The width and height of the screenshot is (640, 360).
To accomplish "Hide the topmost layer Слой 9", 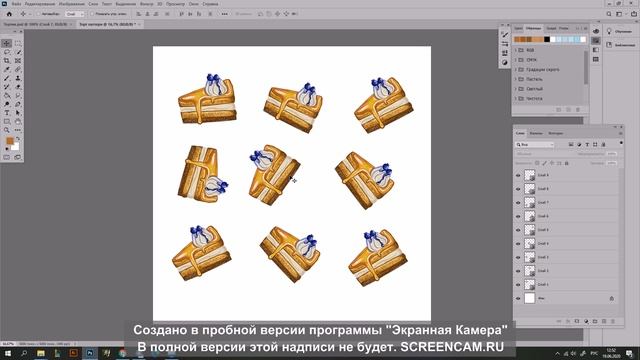I will coord(518,176).
